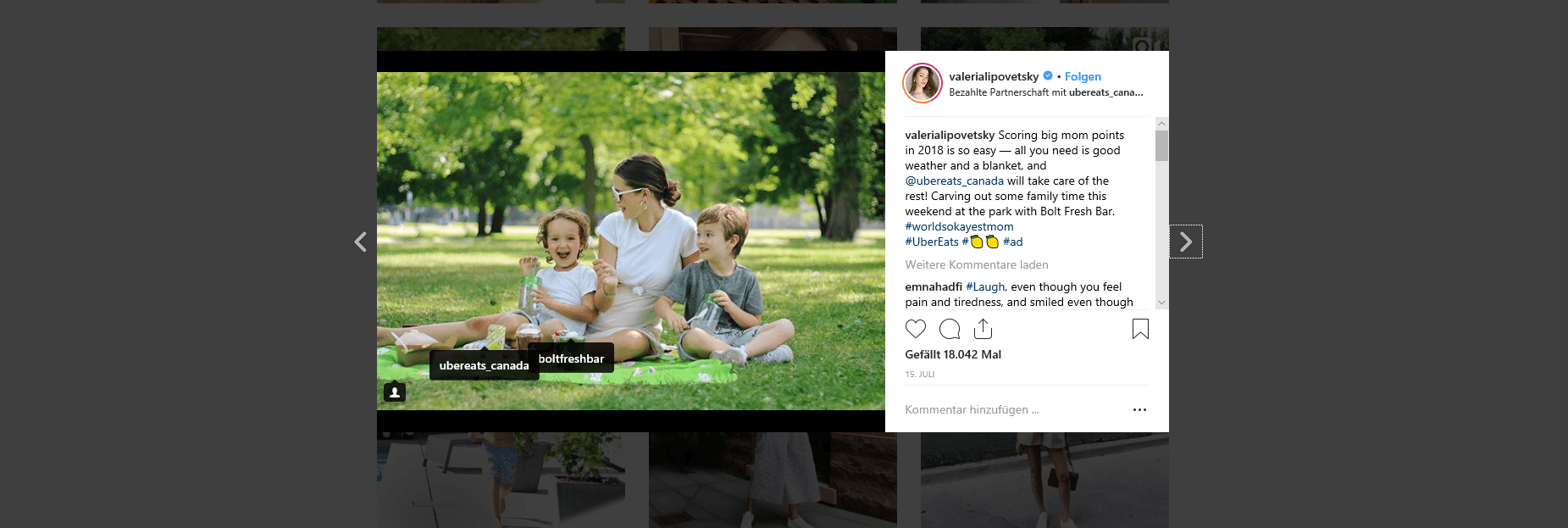Click the Folgen follow button
This screenshot has height=528, width=1568.
pos(1083,76)
